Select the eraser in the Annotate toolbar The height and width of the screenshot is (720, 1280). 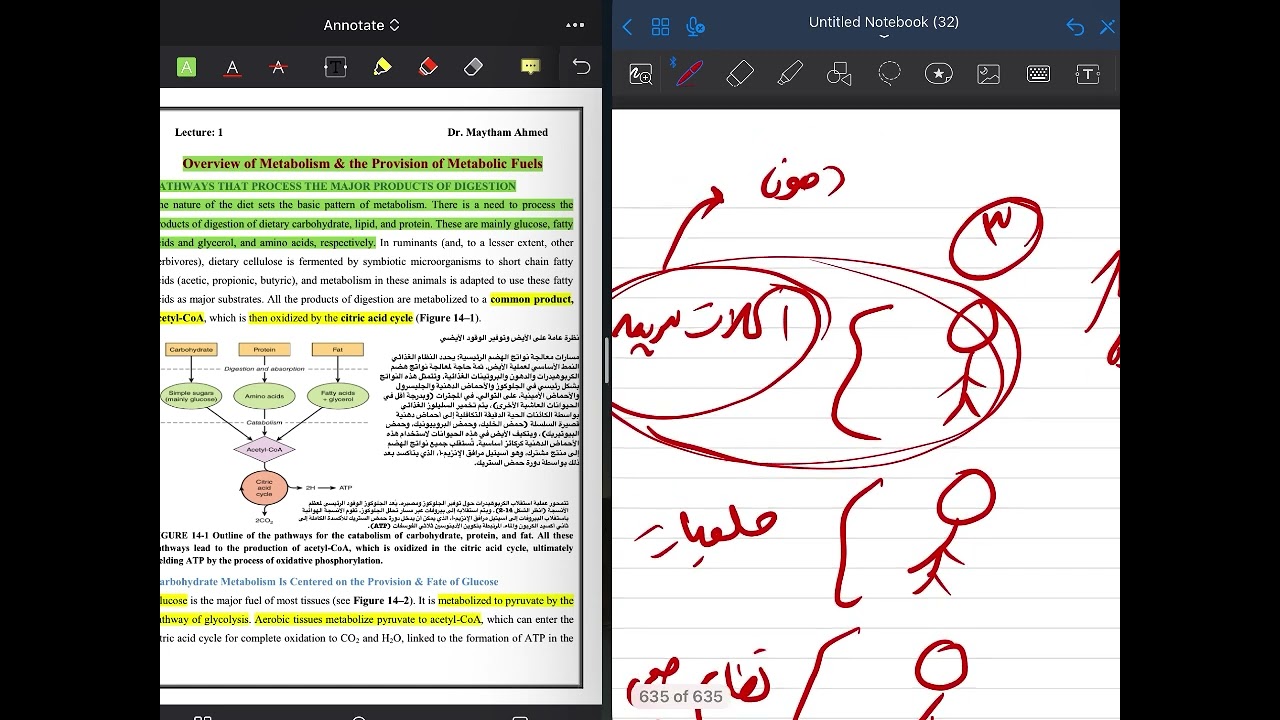(474, 67)
